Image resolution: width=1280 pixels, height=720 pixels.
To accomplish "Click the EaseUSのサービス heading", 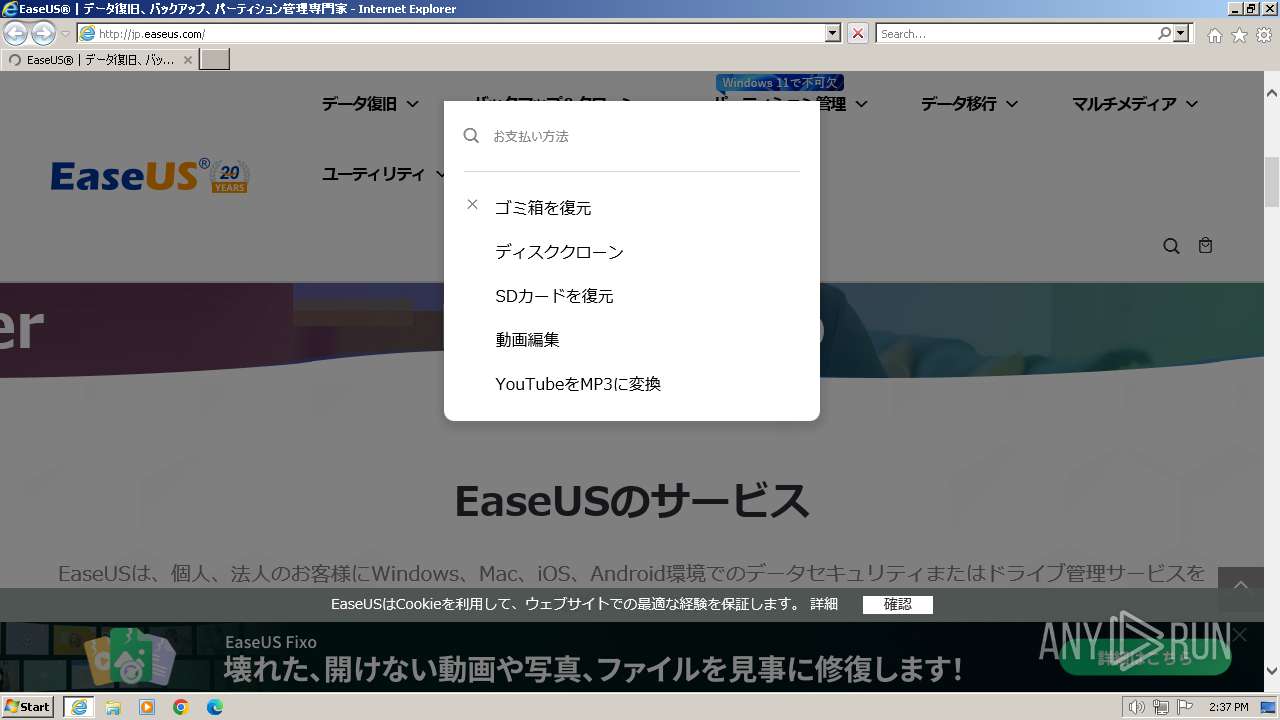I will tap(632, 500).
